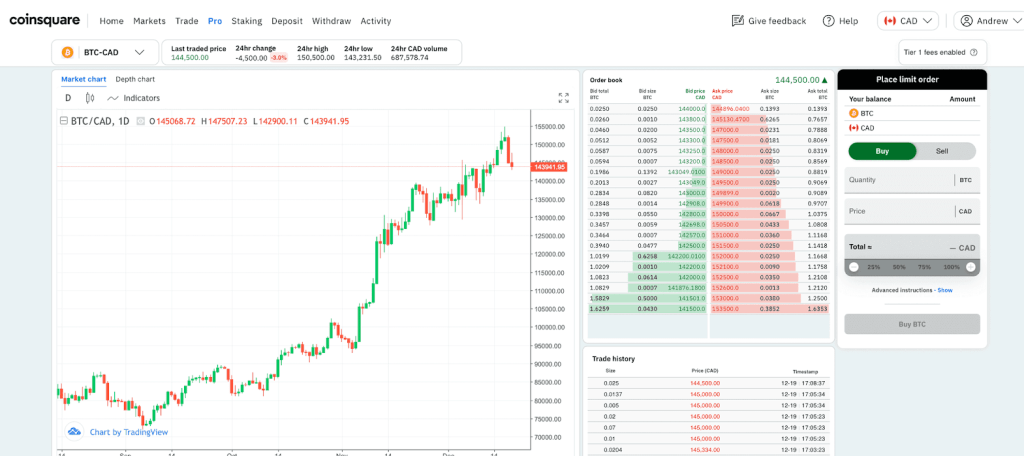This screenshot has height=456, width=1024.
Task: Open the BTC-CAD market pair dropdown
Action: click(x=104, y=52)
